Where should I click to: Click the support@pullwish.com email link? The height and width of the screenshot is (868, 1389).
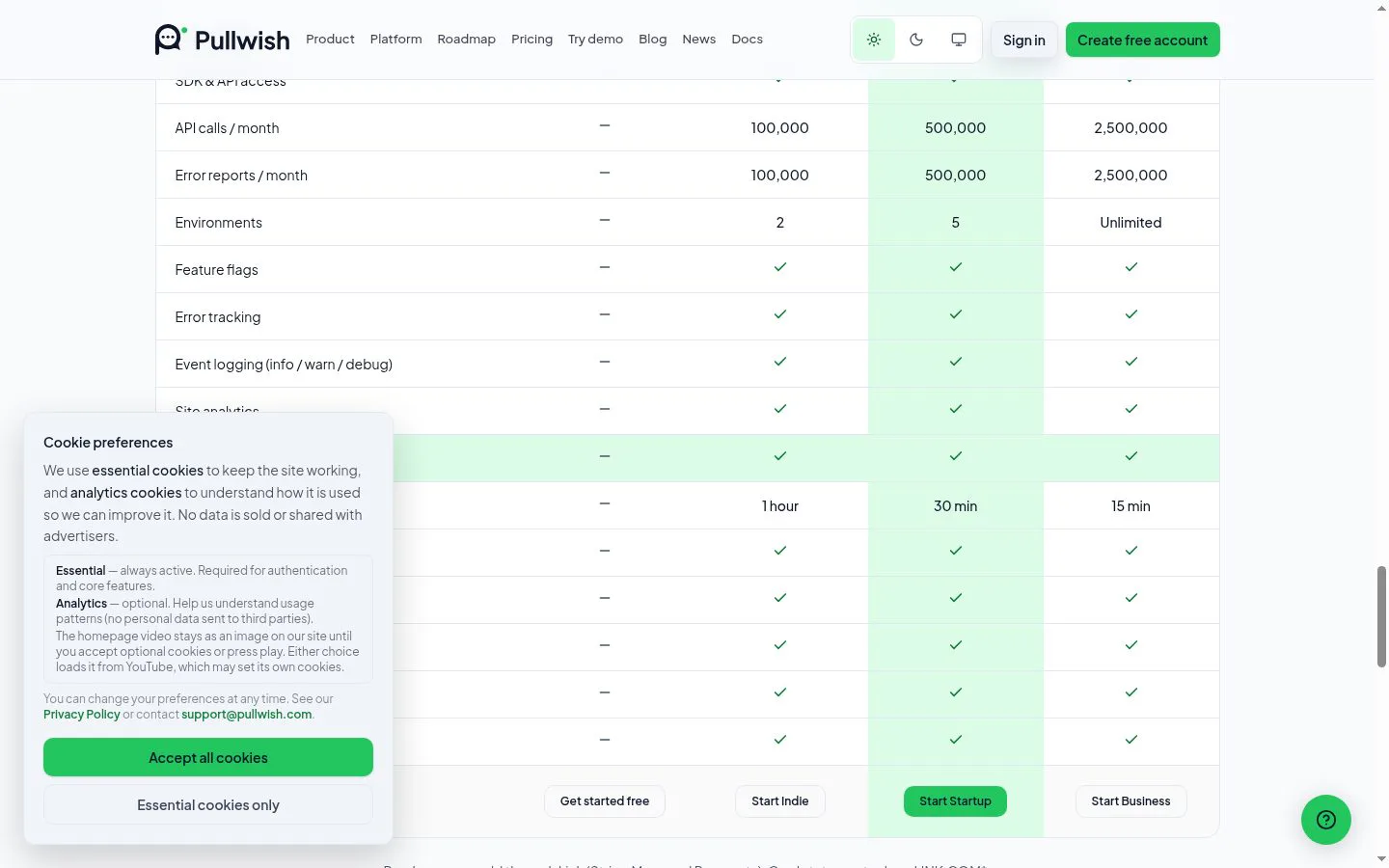pos(247,715)
